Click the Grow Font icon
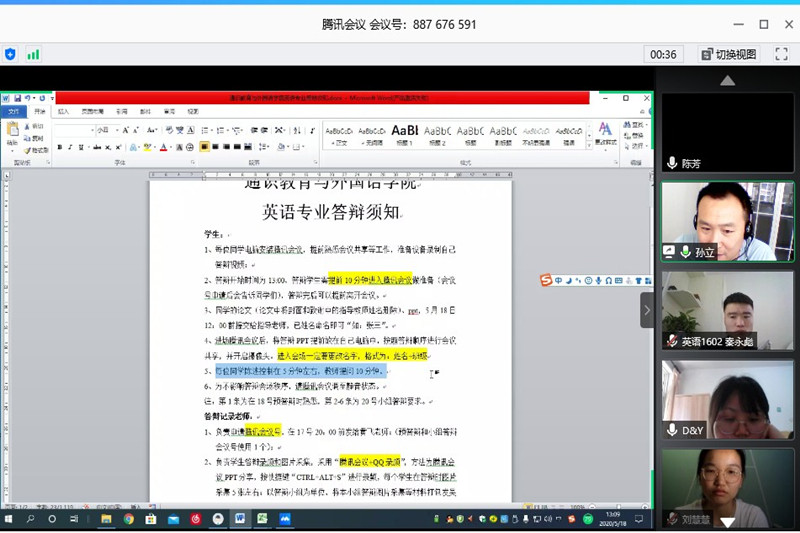This screenshot has width=800, height=533. [126, 131]
